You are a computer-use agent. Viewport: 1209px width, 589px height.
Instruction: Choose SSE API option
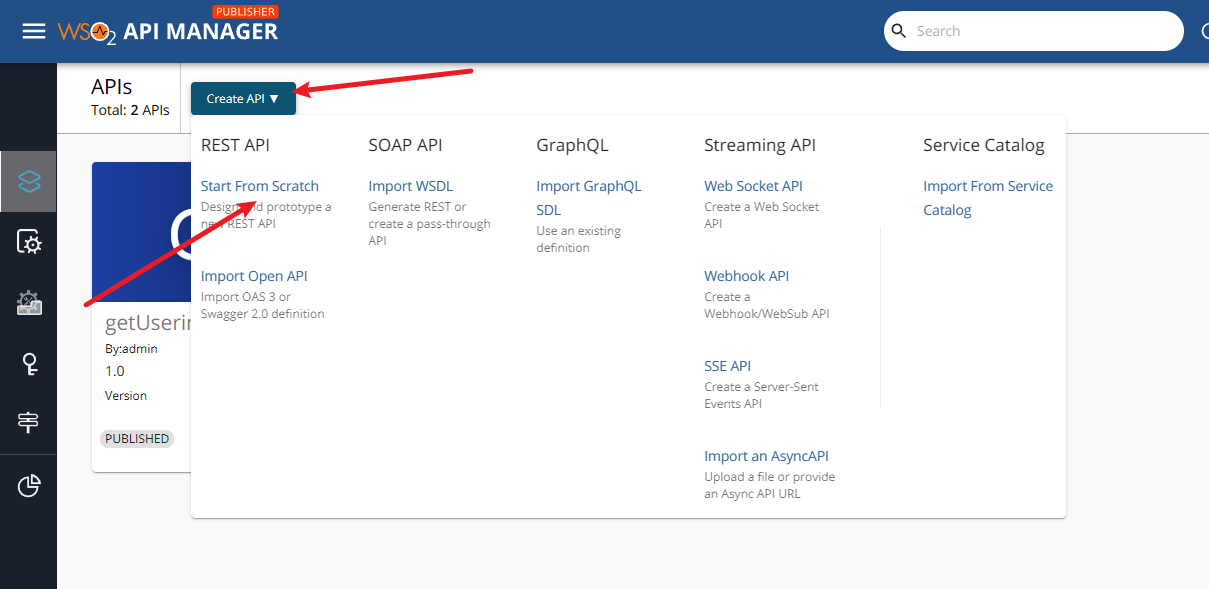point(728,366)
